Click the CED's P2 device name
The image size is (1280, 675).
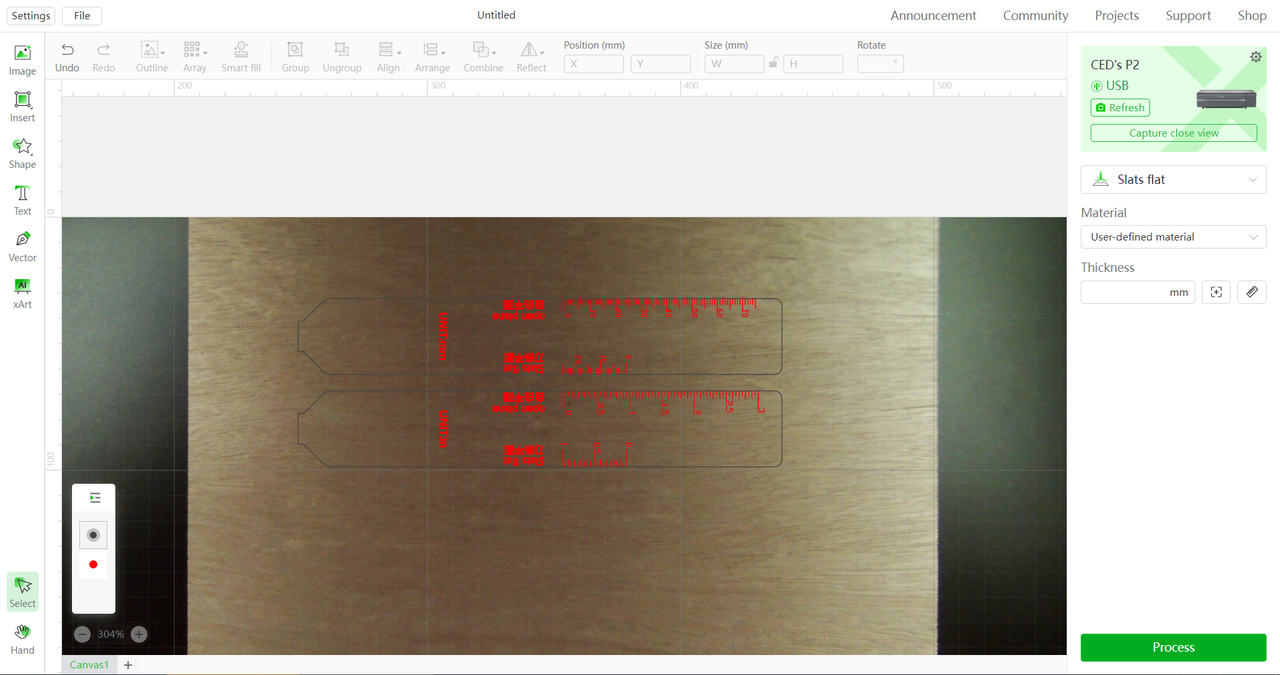1115,64
